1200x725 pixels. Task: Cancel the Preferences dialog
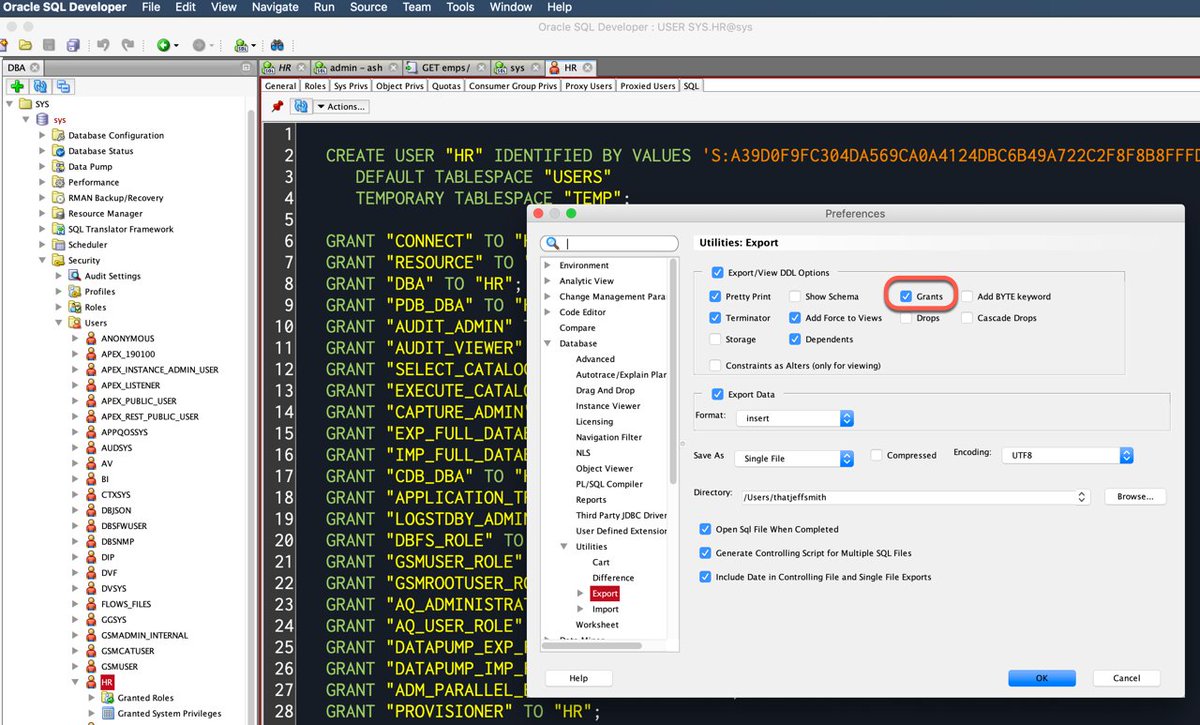[1126, 678]
